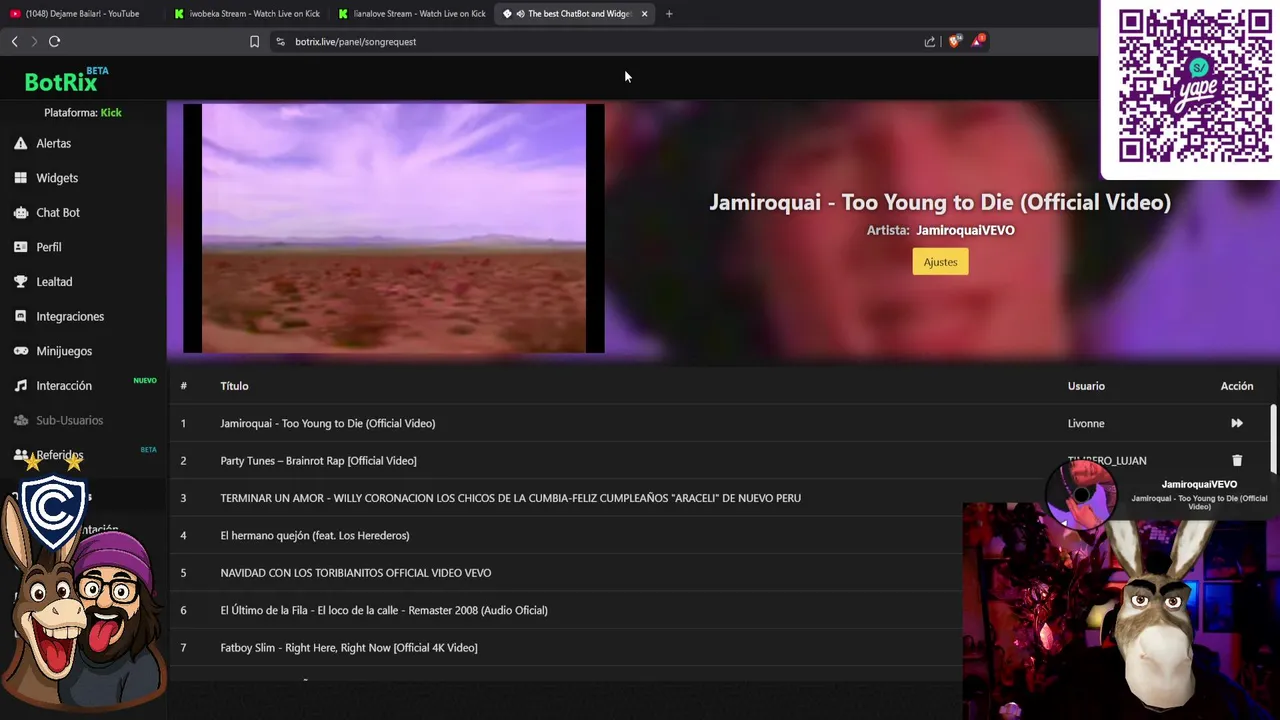Screen dimensions: 1280x720
Task: Click the yellow Ajustes button
Action: [940, 262]
